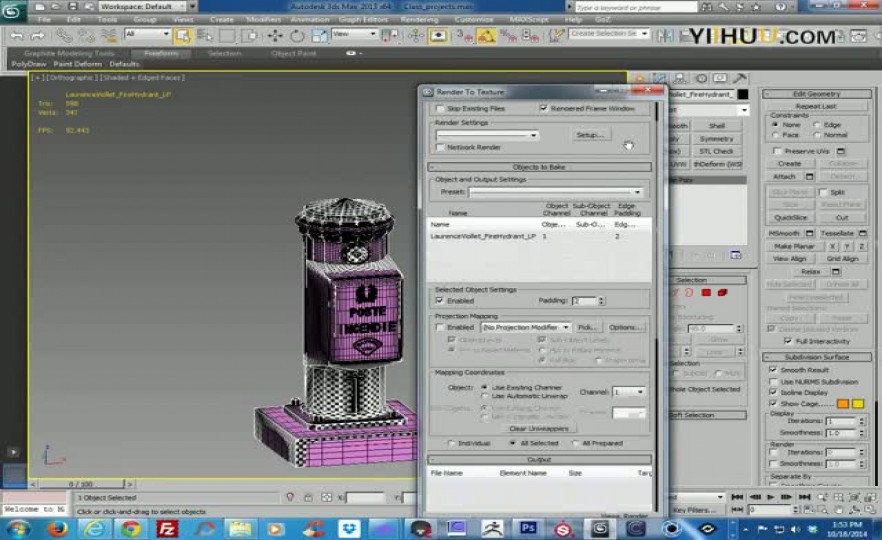Select Use Automatic Unwrap radio button
The width and height of the screenshot is (882, 540).
point(484,396)
